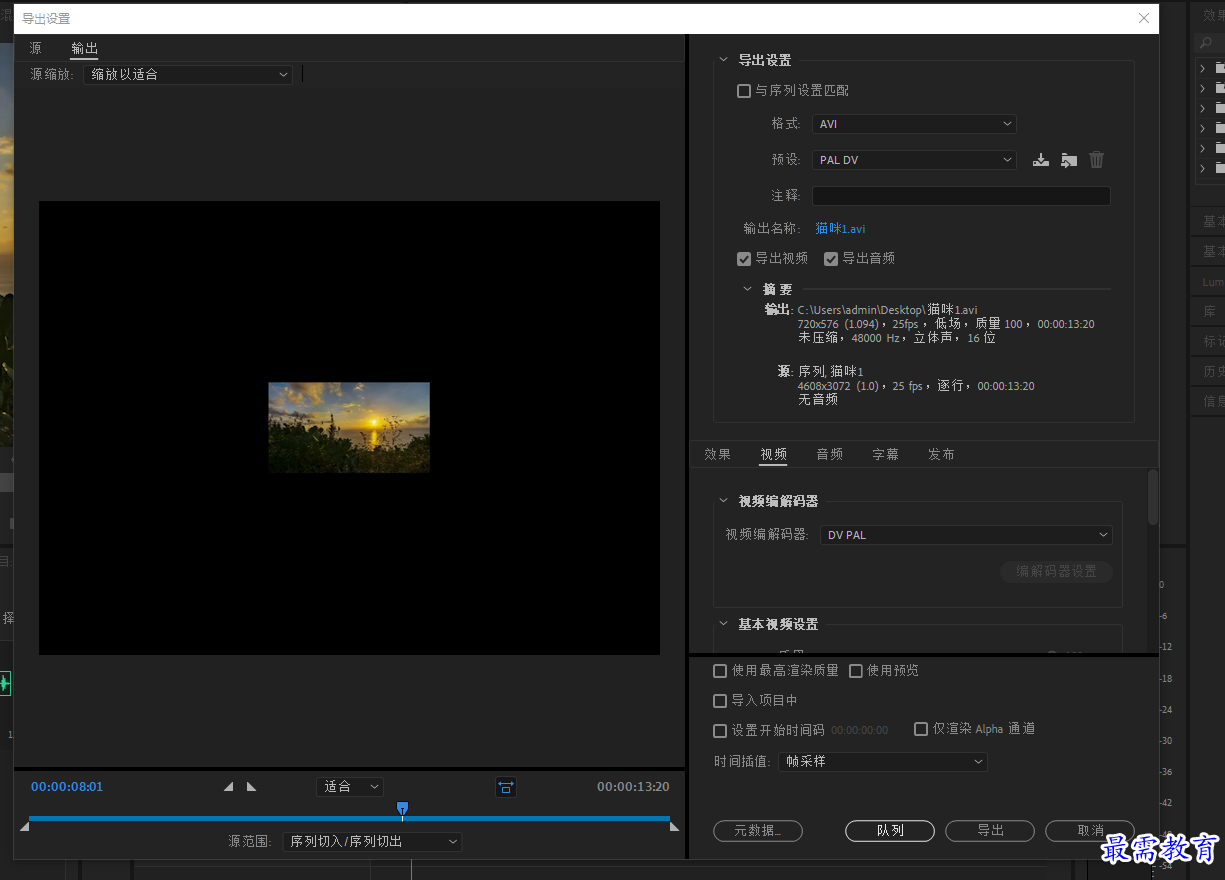Click the save preset icon
This screenshot has height=880, width=1225.
(1041, 160)
